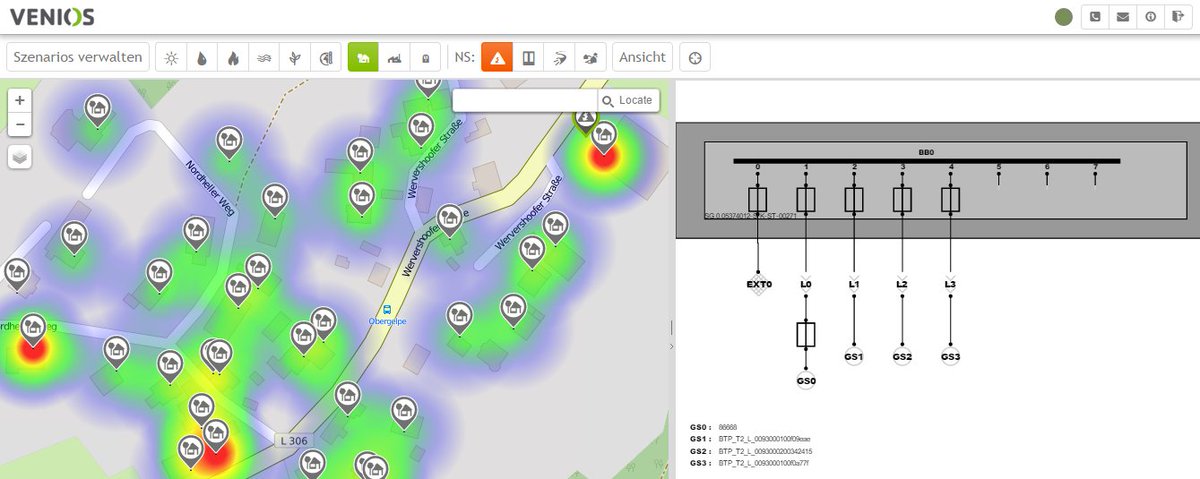
Task: Toggle the wind waves layer icon
Action: [x=264, y=57]
